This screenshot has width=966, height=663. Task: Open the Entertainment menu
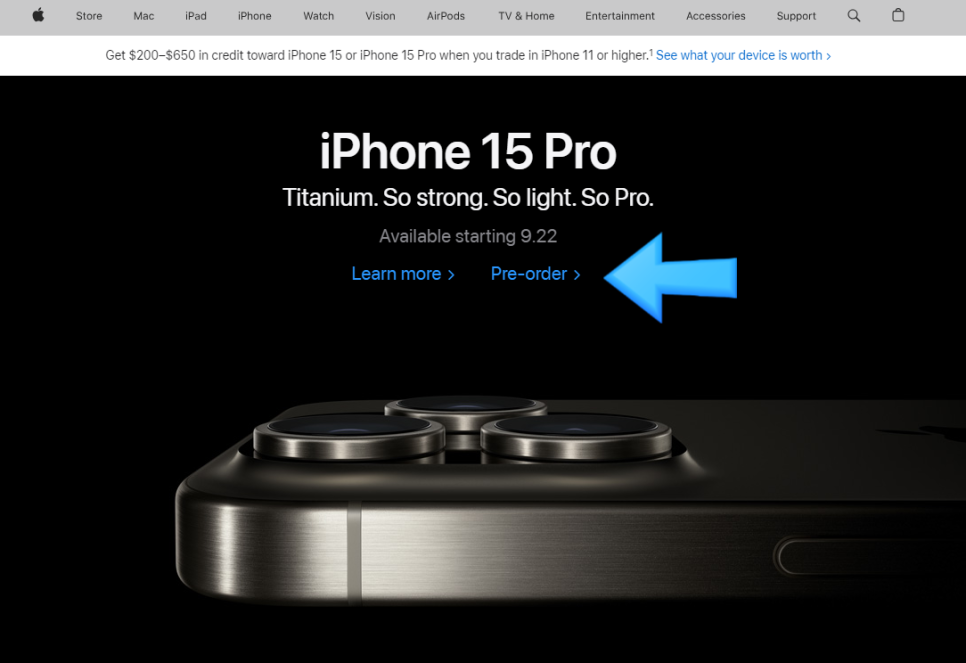pyautogui.click(x=620, y=16)
